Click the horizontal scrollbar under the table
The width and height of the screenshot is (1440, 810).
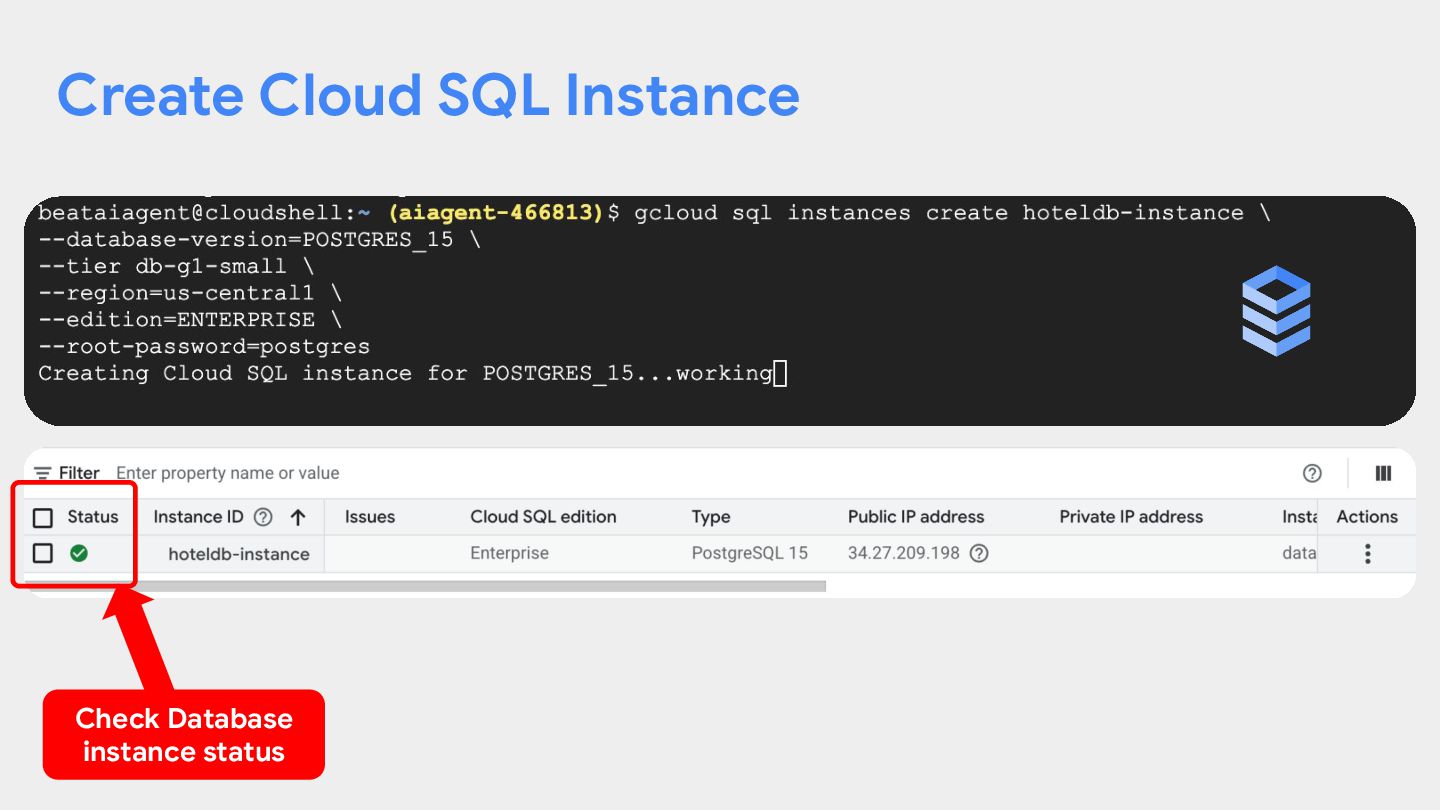(425, 586)
